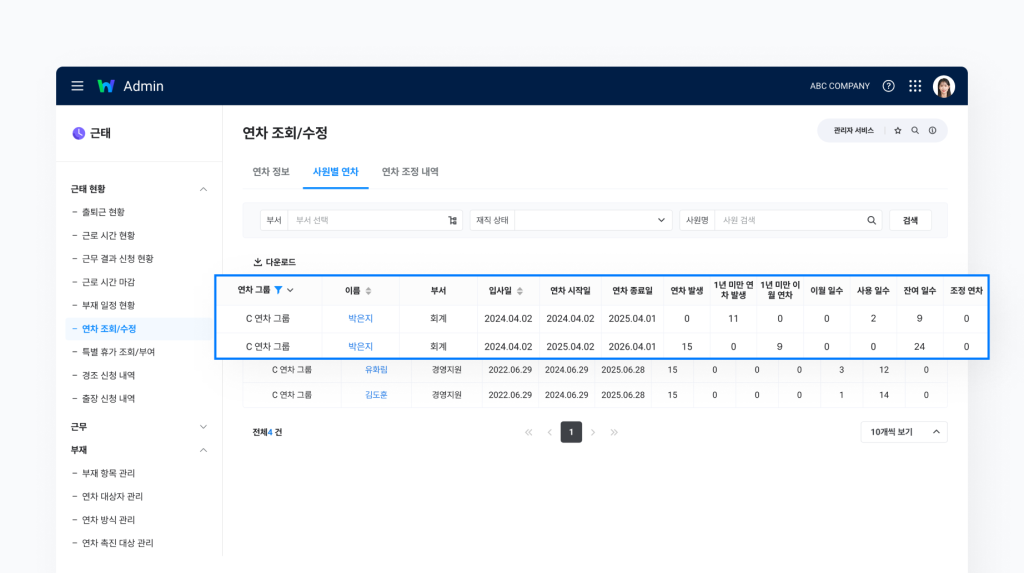Open the 유화림 employee link
The image size is (1024, 573).
pos(376,370)
